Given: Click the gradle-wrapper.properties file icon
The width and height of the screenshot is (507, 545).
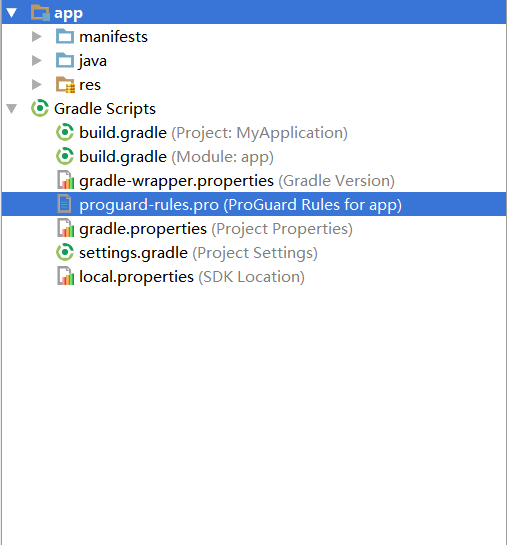Looking at the screenshot, I should (66, 180).
